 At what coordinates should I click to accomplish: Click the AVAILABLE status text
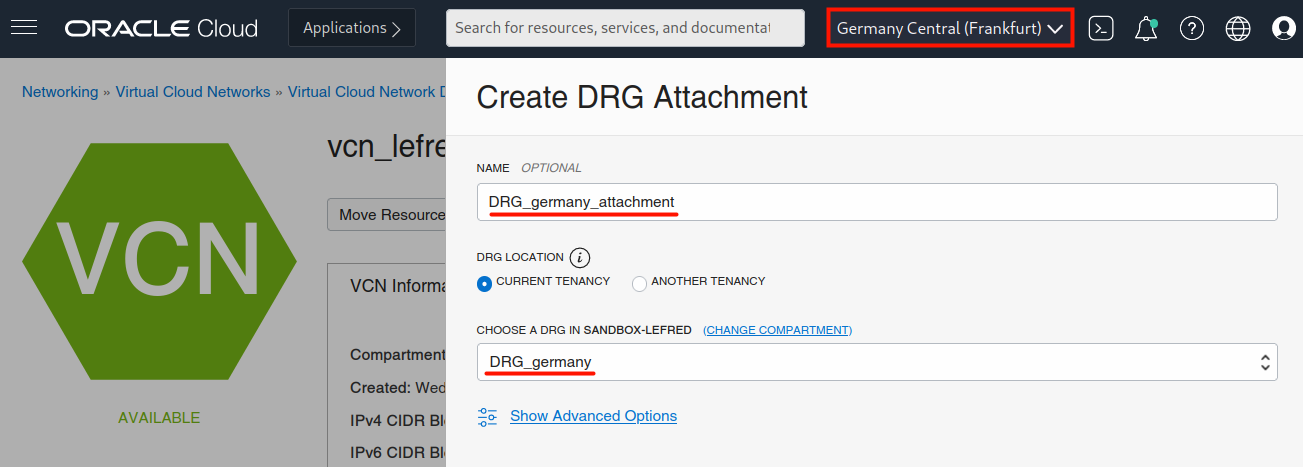[159, 418]
